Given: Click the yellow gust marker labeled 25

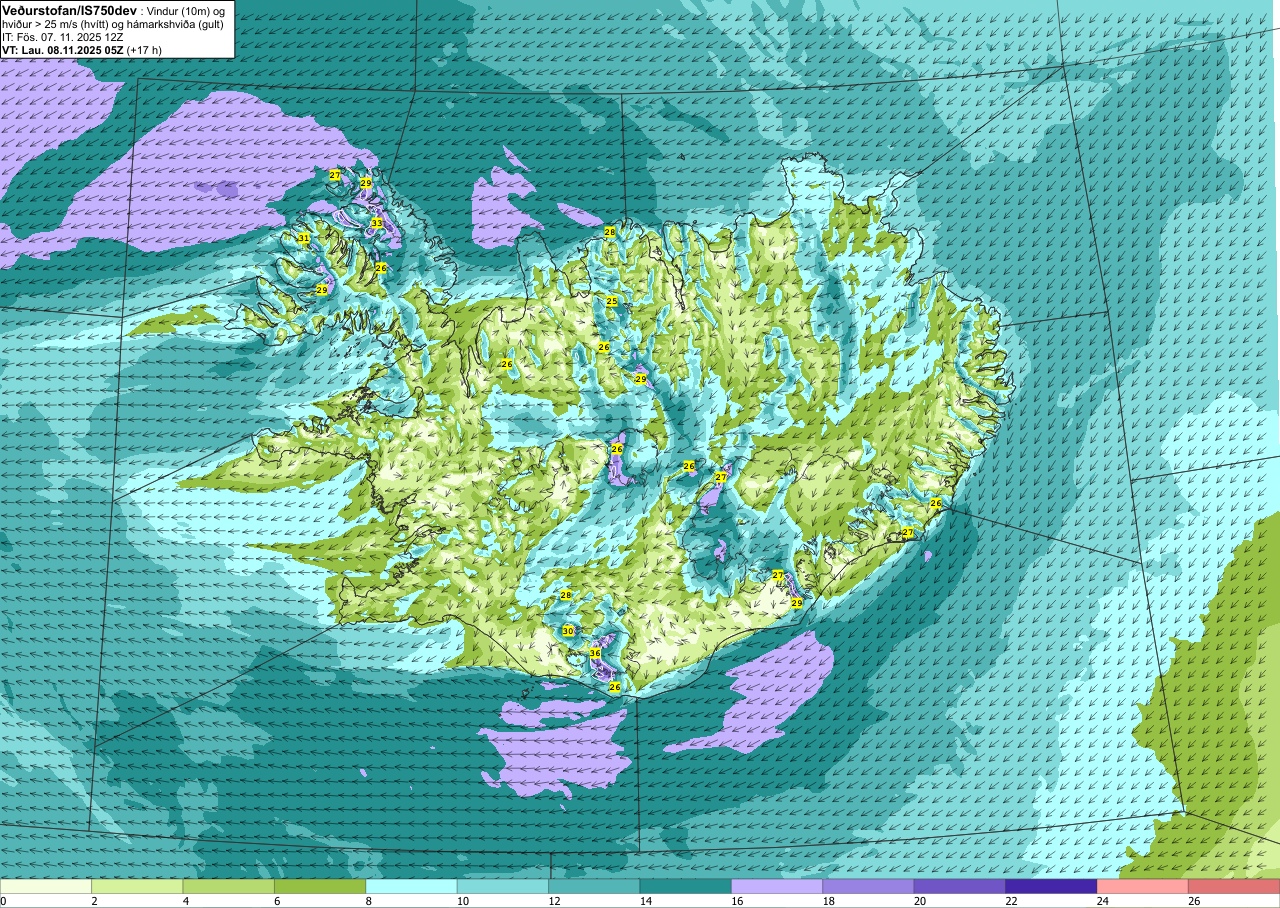Looking at the screenshot, I should pos(612,301).
